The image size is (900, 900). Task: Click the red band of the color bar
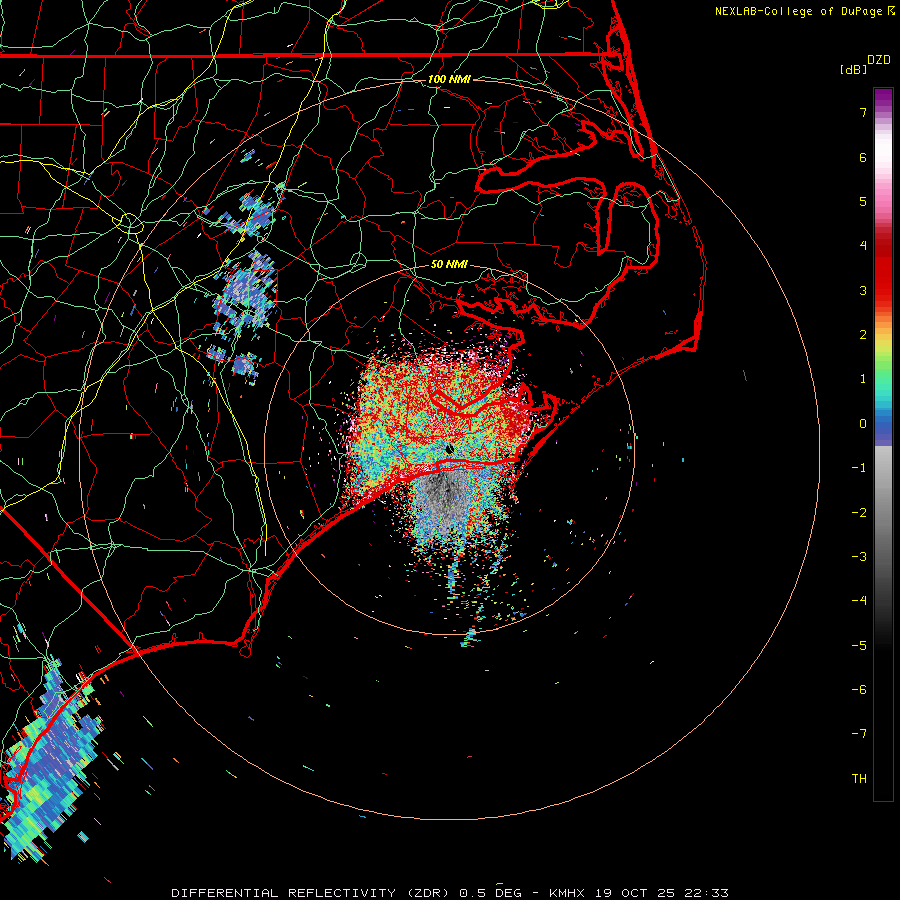pyautogui.click(x=883, y=270)
